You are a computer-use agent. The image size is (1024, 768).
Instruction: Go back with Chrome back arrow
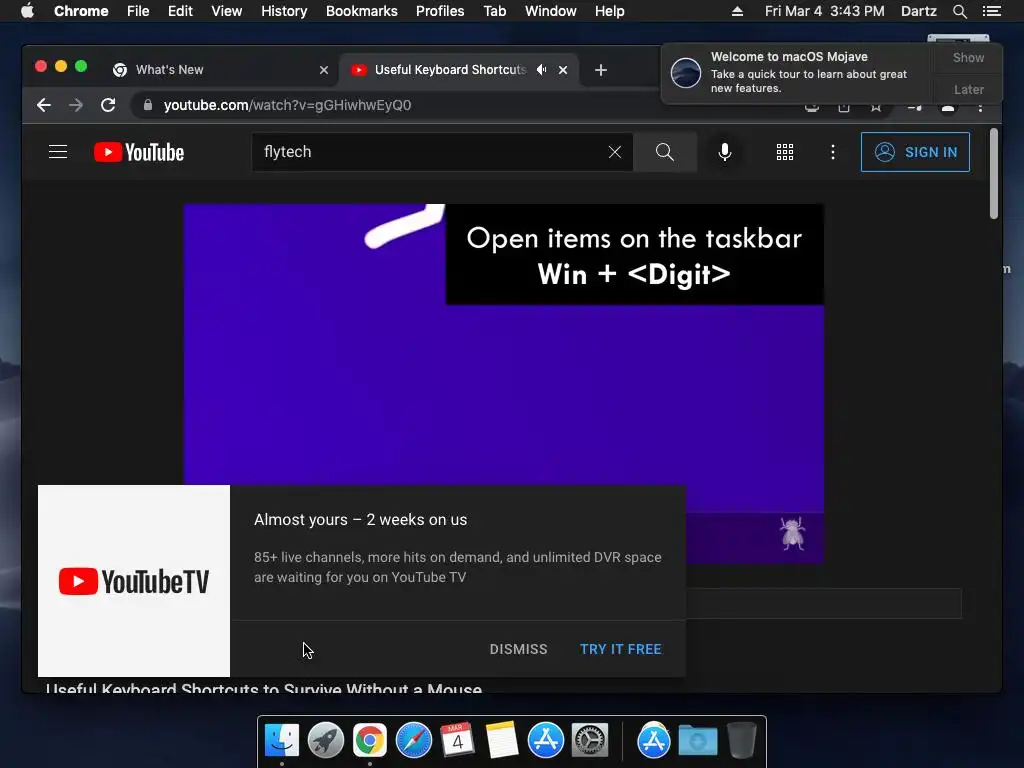(x=44, y=105)
